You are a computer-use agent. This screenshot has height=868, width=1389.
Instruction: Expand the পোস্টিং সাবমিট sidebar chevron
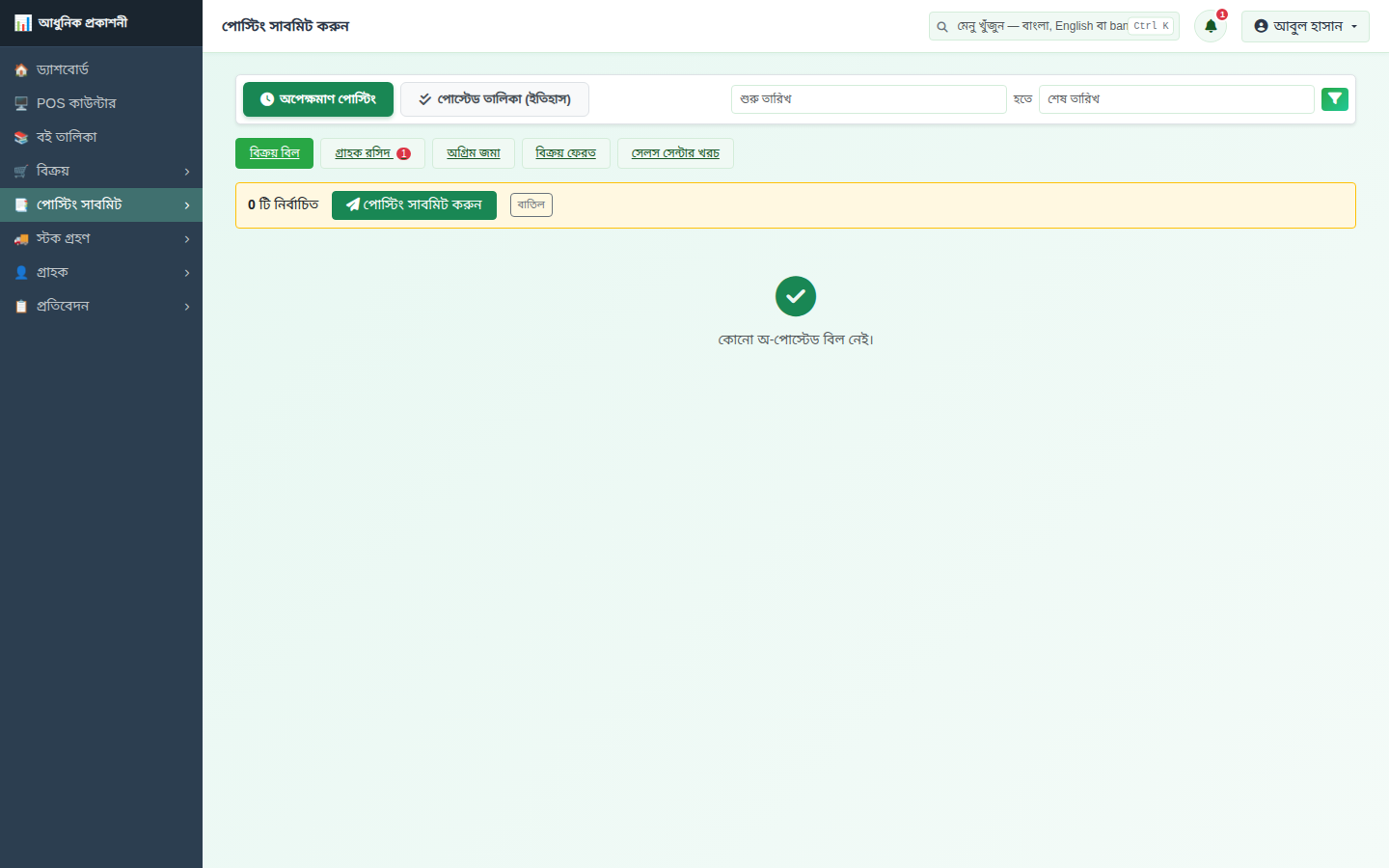[x=187, y=205]
